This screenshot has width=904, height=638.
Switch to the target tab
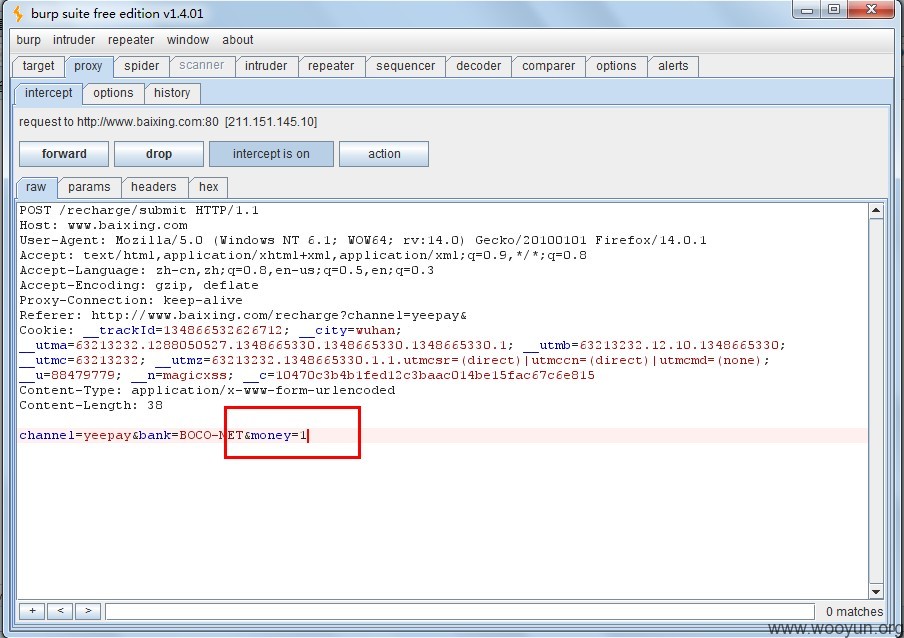[38, 66]
